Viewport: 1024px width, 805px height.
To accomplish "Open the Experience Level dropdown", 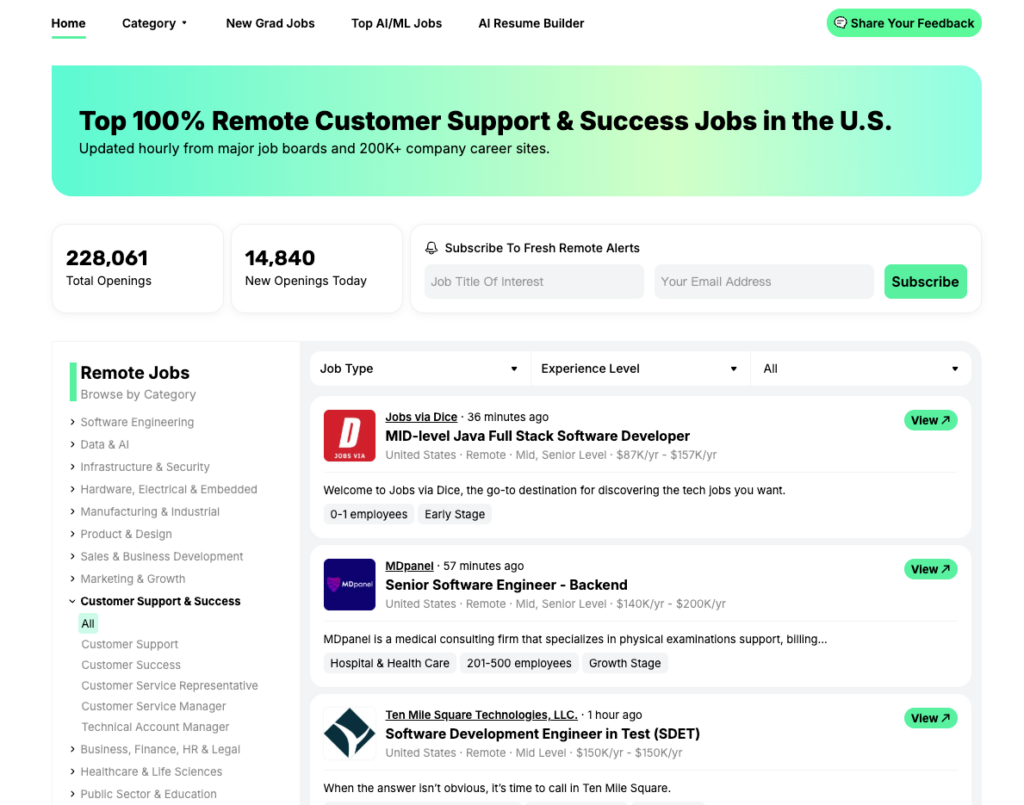I will (640, 368).
